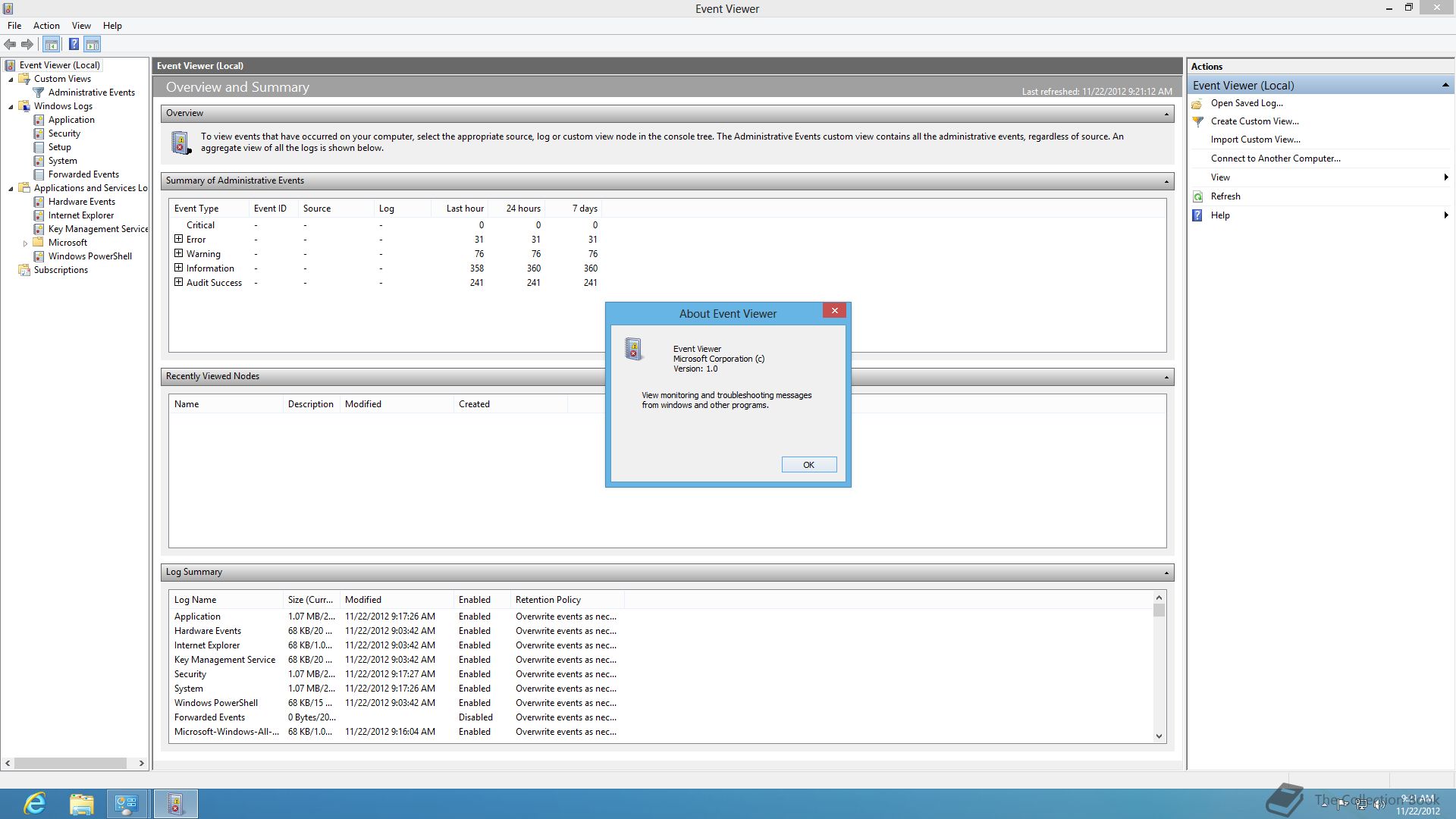
Task: Collapse the Event Viewer (Local) actions group
Action: [x=1445, y=85]
